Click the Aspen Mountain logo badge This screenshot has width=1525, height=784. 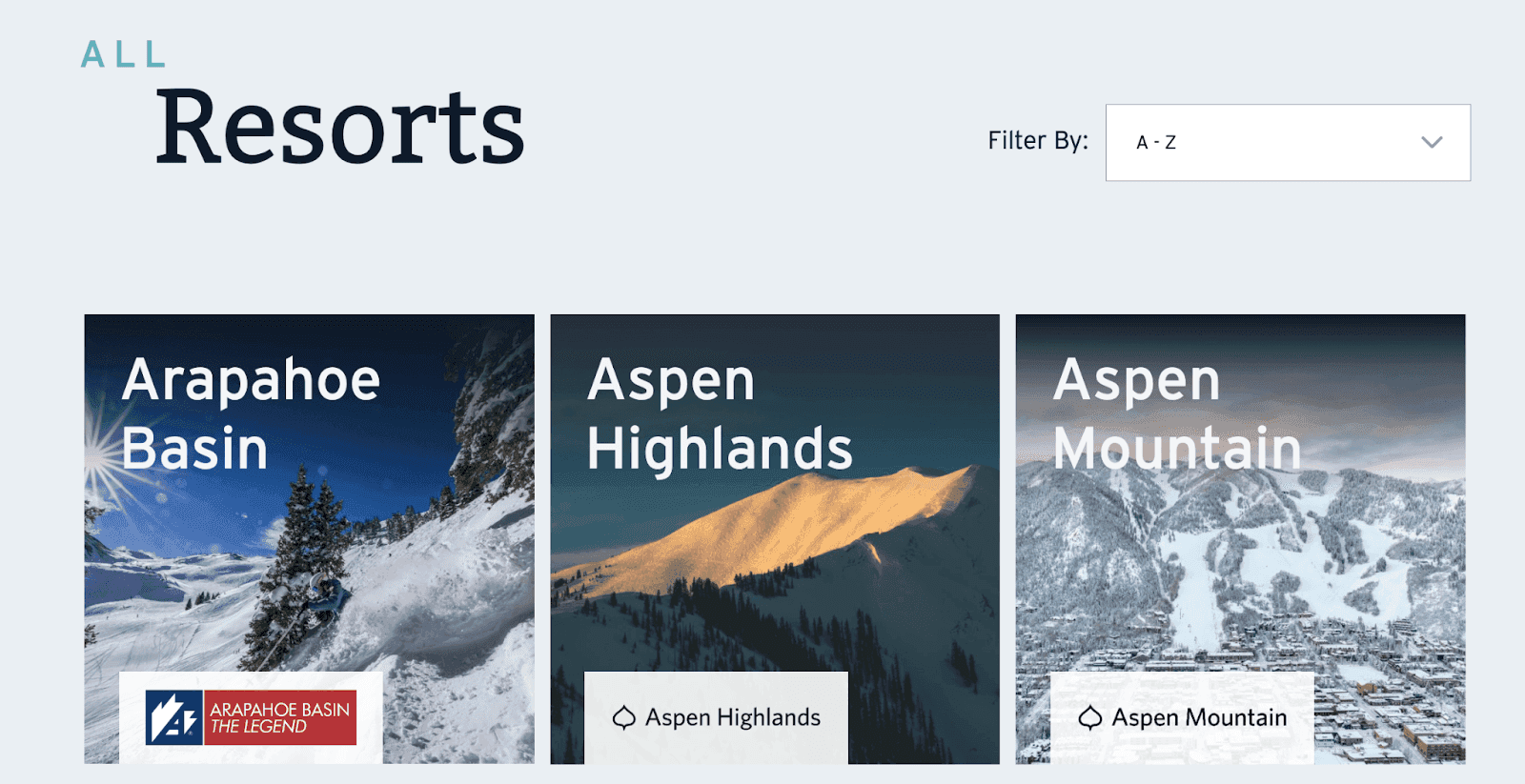(1182, 717)
